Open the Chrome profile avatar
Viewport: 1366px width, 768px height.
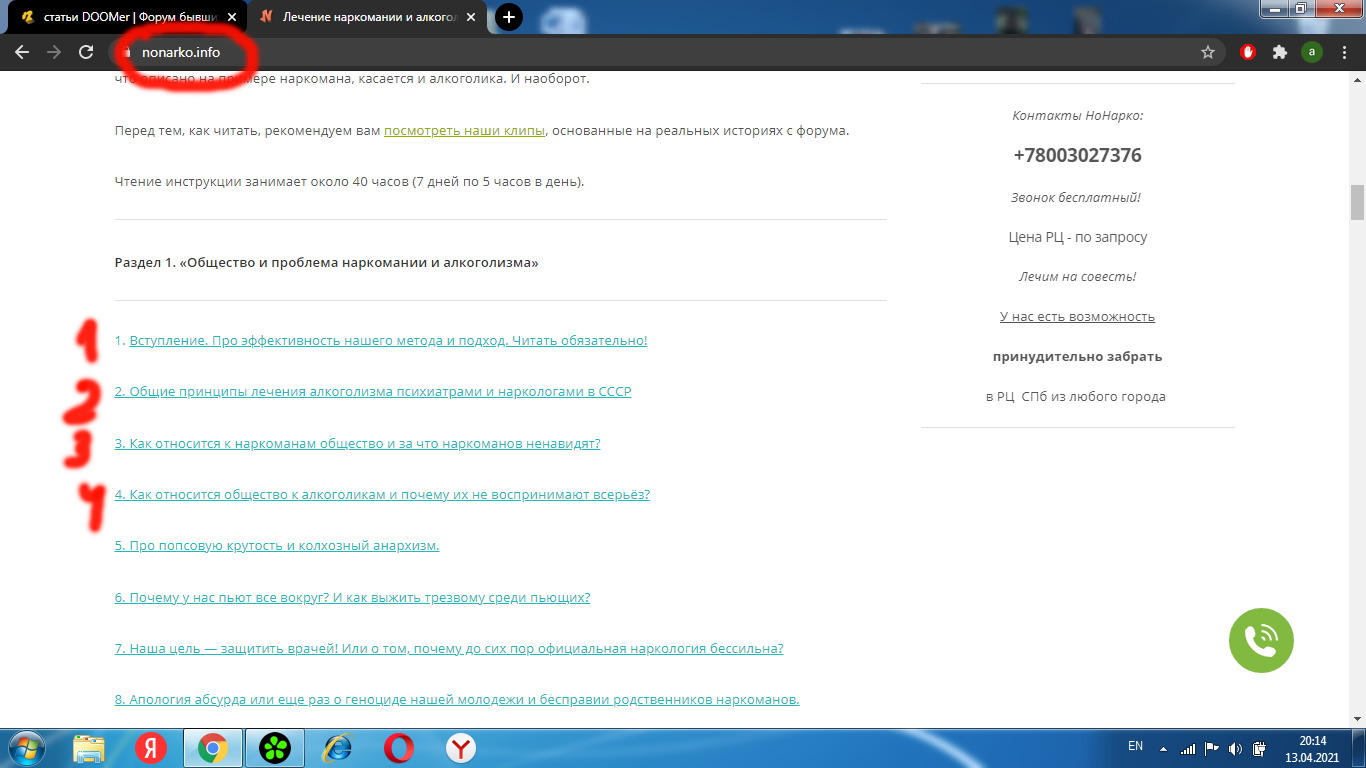1311,52
